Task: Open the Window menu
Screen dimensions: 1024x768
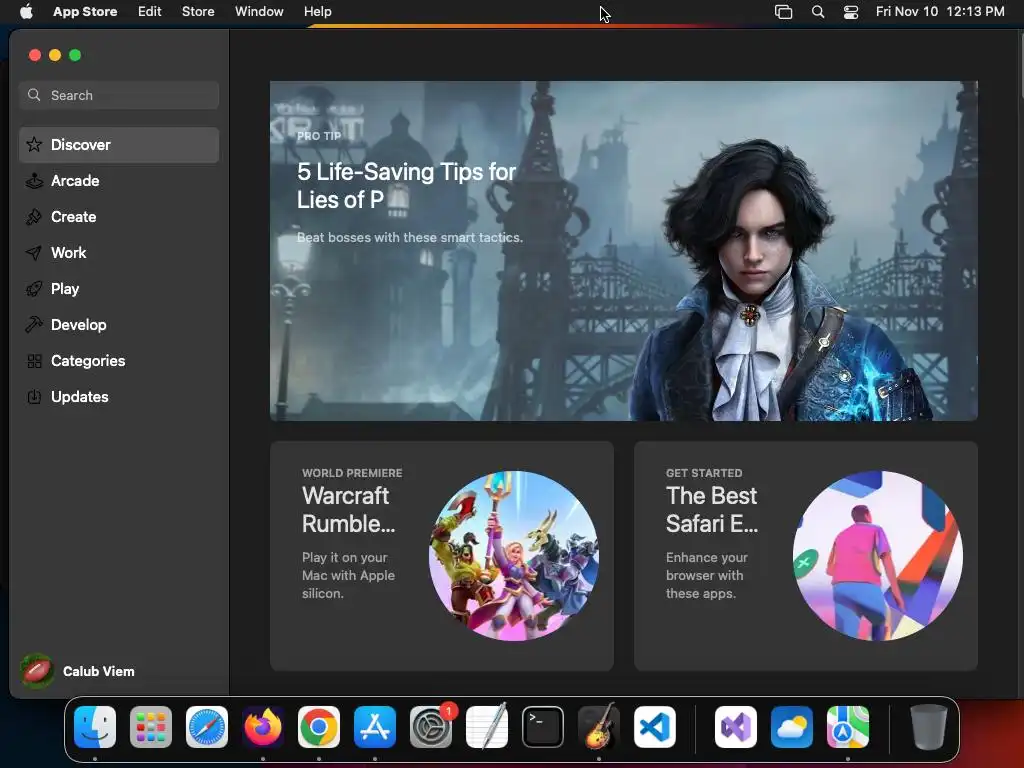Action: (x=259, y=11)
